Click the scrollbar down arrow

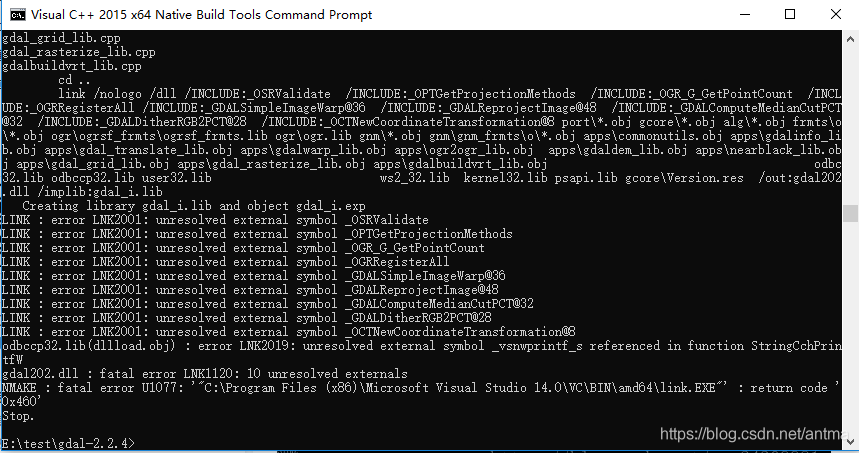pos(851,445)
